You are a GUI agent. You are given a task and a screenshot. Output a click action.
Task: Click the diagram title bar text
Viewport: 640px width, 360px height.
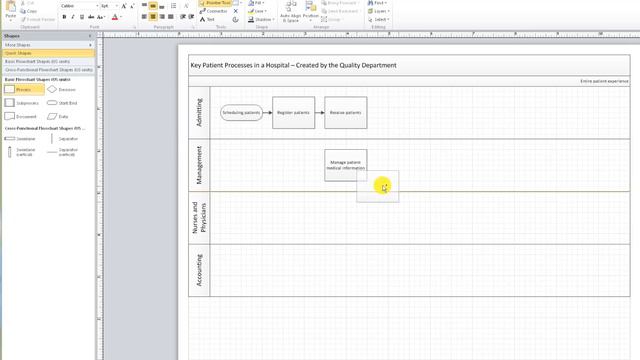293,65
